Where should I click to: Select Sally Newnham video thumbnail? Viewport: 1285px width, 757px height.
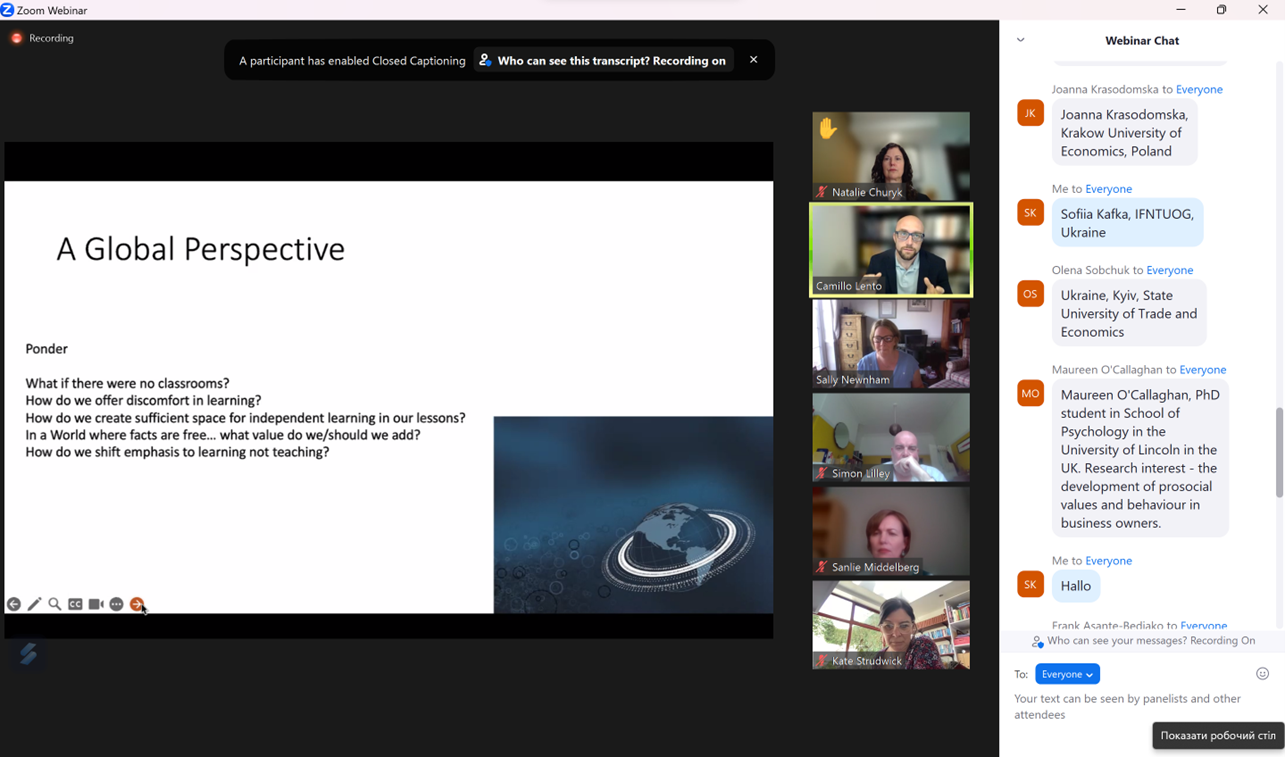(x=891, y=344)
